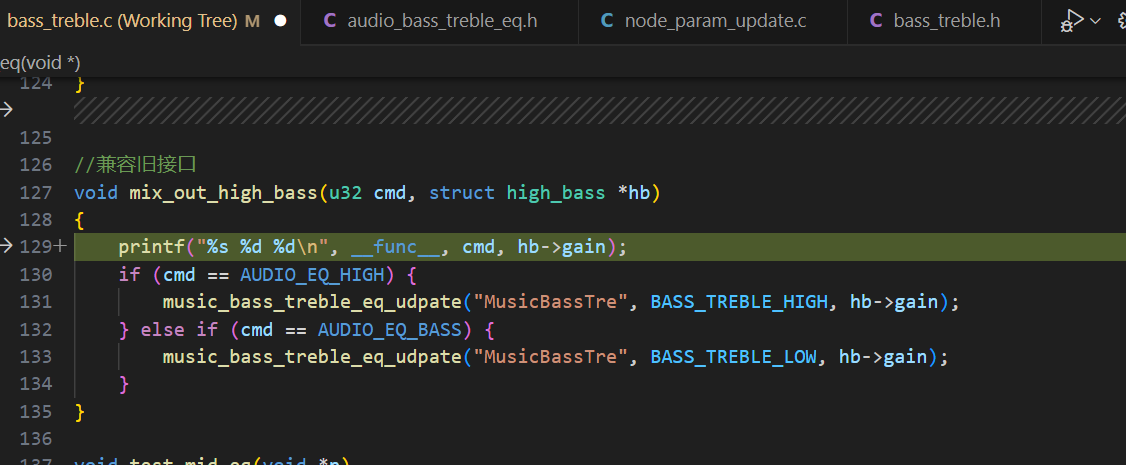Image resolution: width=1126 pixels, height=465 pixels.
Task: Click the "MusicBassTre" string on line 131
Action: [551, 301]
